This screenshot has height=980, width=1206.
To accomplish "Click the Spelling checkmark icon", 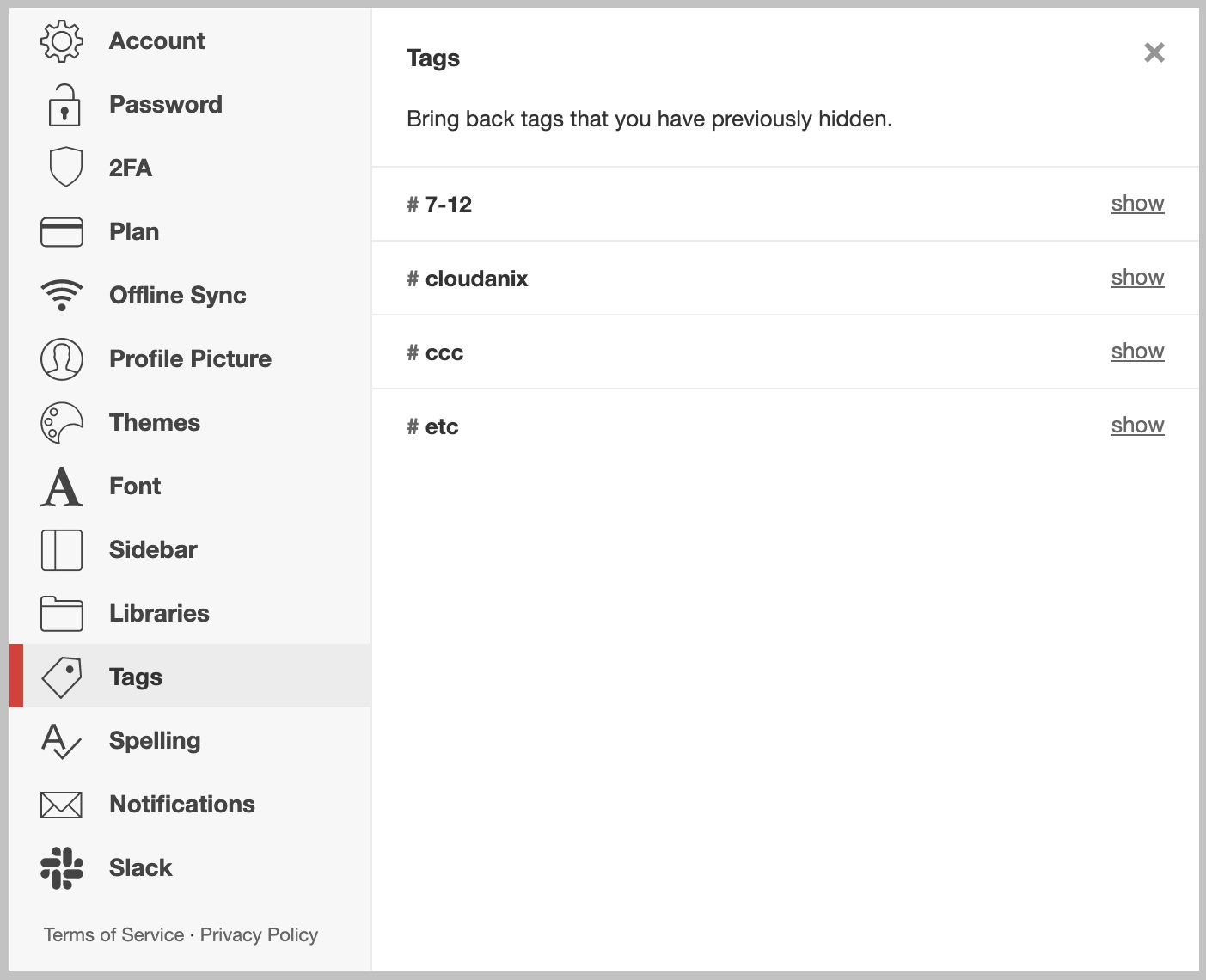I will (62, 741).
